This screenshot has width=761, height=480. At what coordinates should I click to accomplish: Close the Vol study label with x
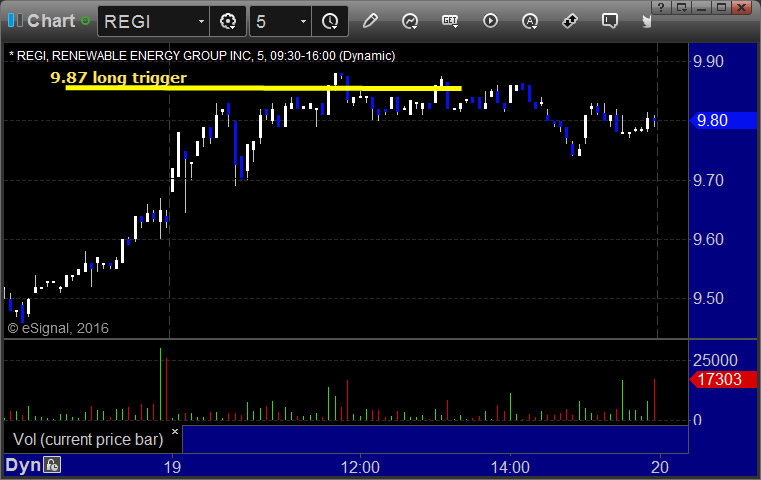175,431
